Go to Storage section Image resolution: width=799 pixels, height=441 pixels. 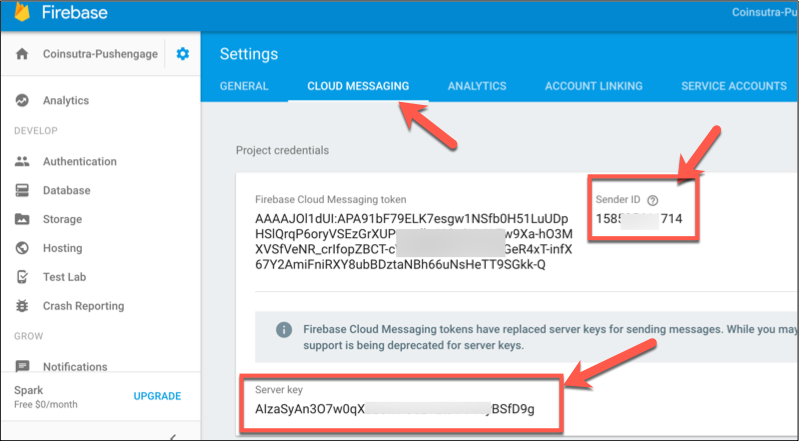point(62,219)
